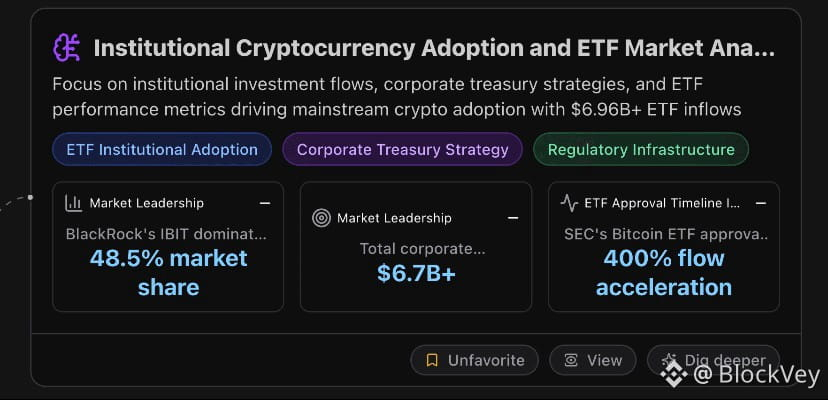Click the bookmark icon in Unfavorite button

[x=432, y=360]
